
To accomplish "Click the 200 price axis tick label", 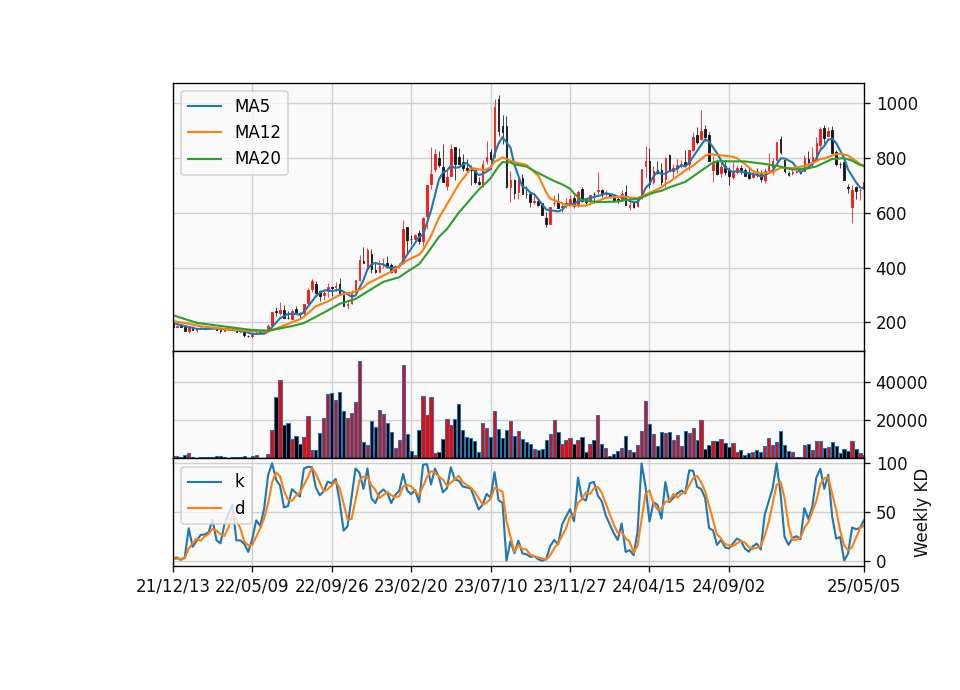I will (x=891, y=323).
